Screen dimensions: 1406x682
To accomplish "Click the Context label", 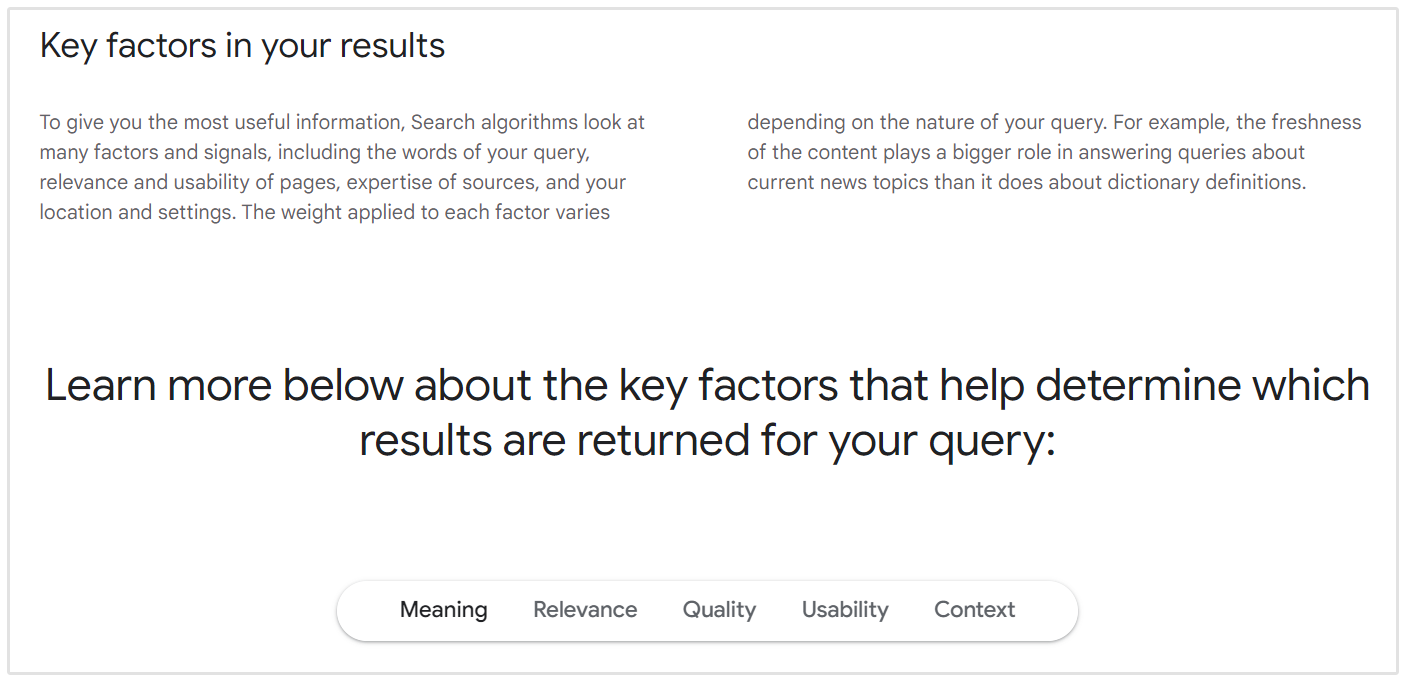I will [973, 609].
